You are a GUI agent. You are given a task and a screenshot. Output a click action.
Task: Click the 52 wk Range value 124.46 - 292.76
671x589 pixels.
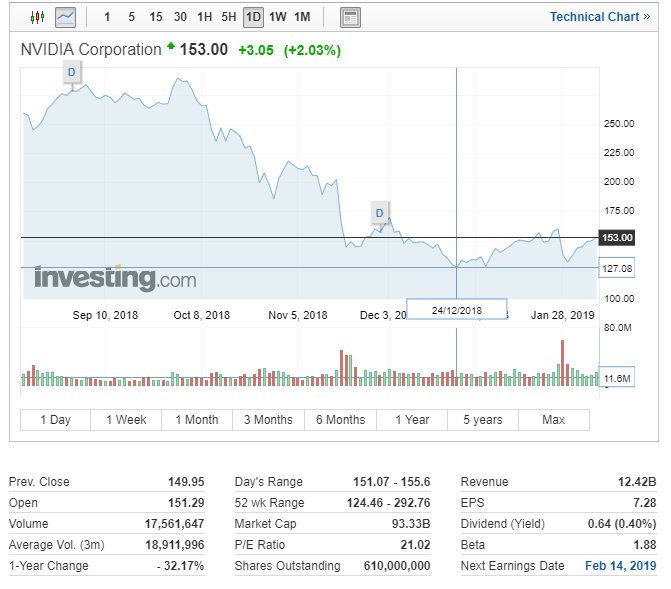point(389,503)
